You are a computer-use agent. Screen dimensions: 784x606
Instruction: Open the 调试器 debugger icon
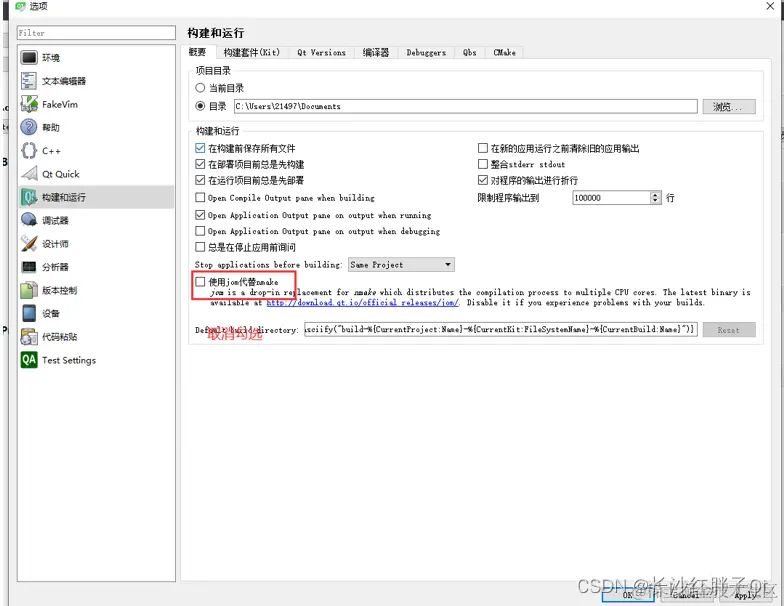(29, 220)
